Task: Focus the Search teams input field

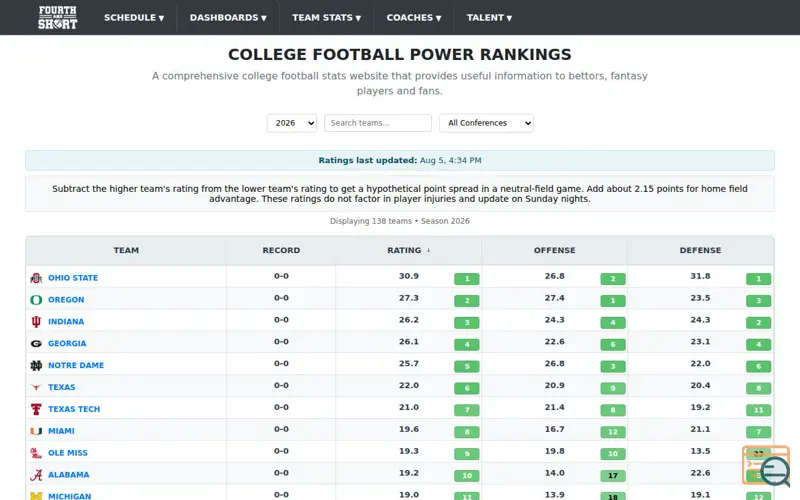Action: 378,123
